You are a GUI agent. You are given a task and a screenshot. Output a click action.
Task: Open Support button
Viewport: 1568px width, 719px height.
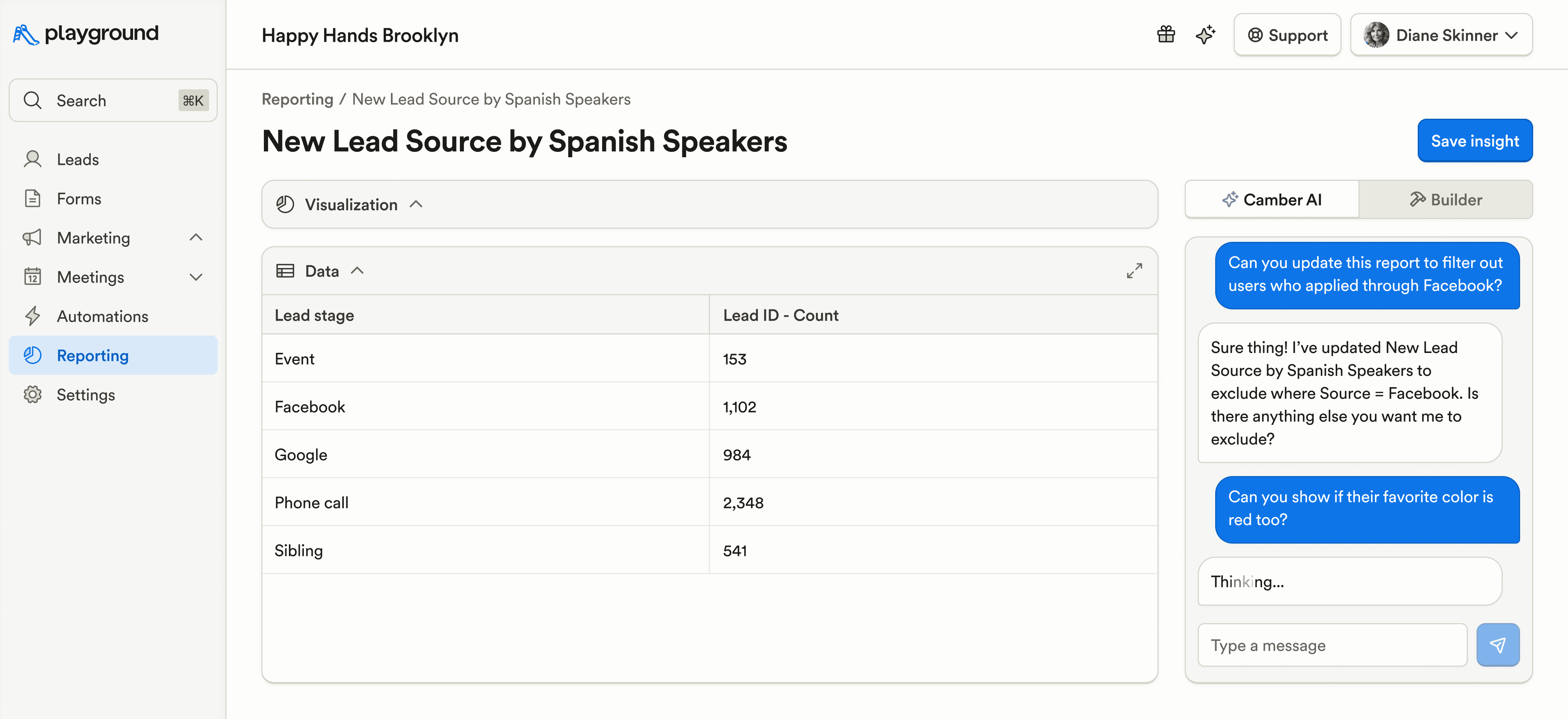point(1287,35)
